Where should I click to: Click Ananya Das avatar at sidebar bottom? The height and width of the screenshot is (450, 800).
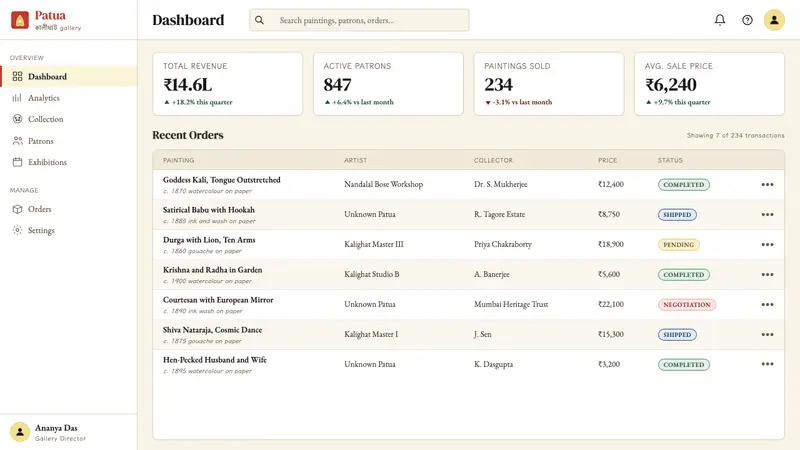tap(20, 432)
